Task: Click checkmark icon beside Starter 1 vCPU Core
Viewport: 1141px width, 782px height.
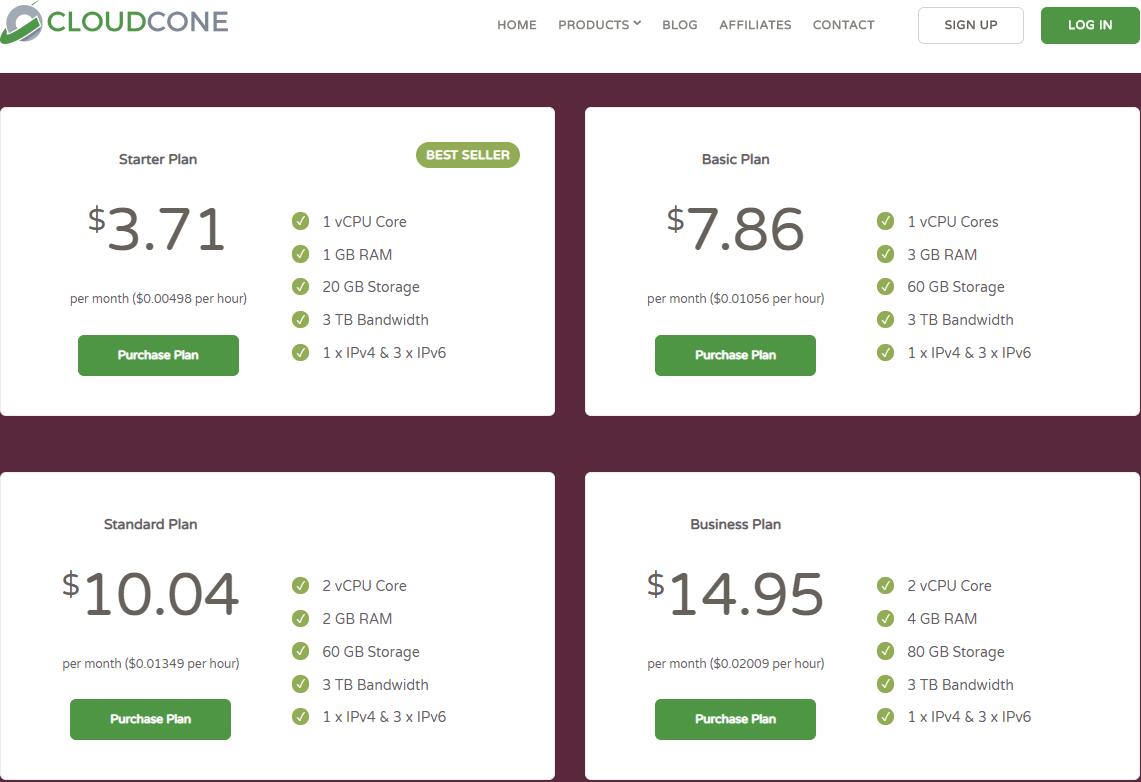Action: 300,221
